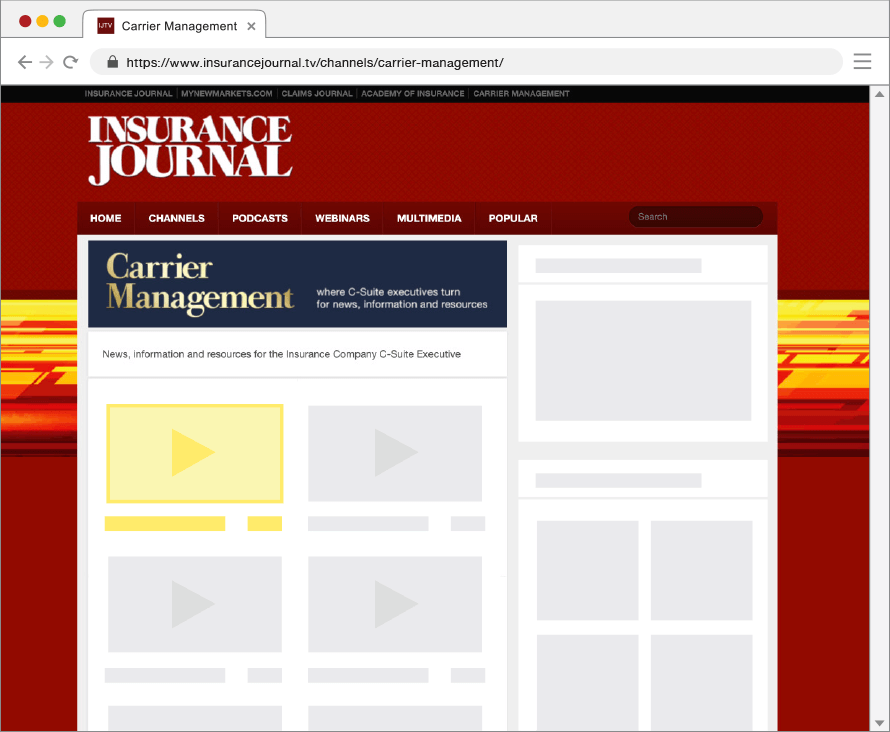Click the browser back arrow
The image size is (890, 732).
click(25, 62)
